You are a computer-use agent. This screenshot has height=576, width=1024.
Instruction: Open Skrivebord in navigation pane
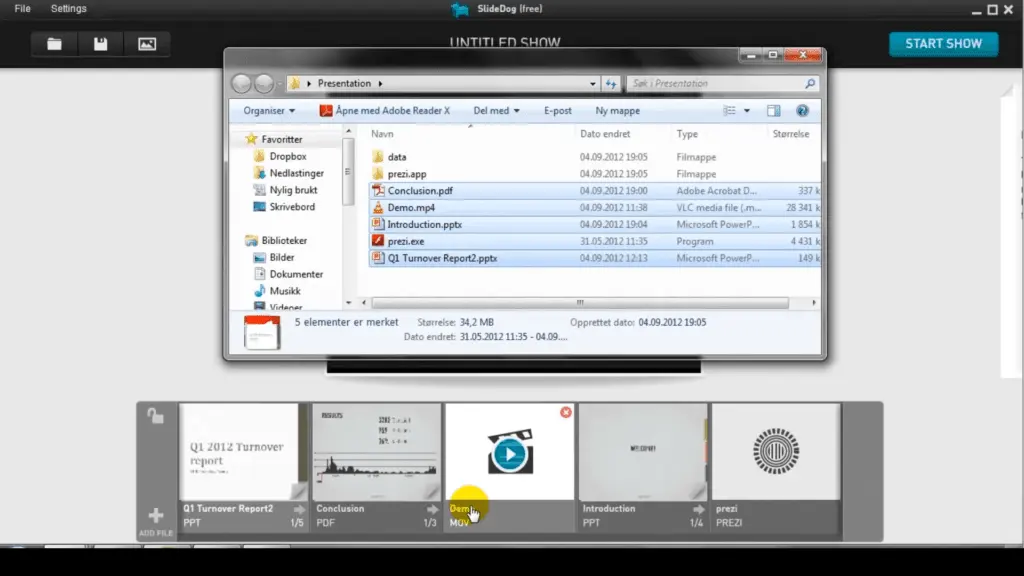[292, 207]
